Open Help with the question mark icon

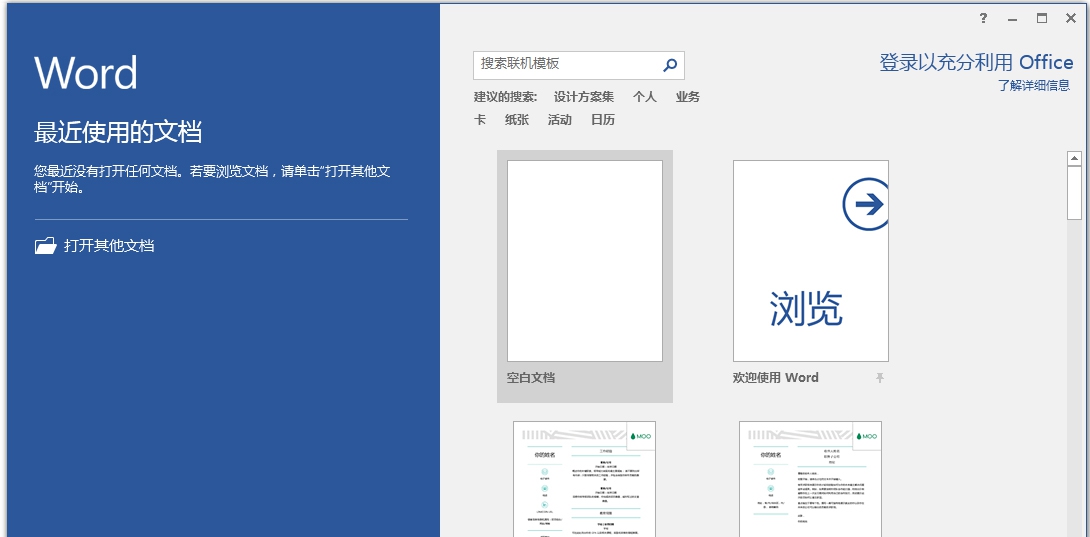coord(983,18)
